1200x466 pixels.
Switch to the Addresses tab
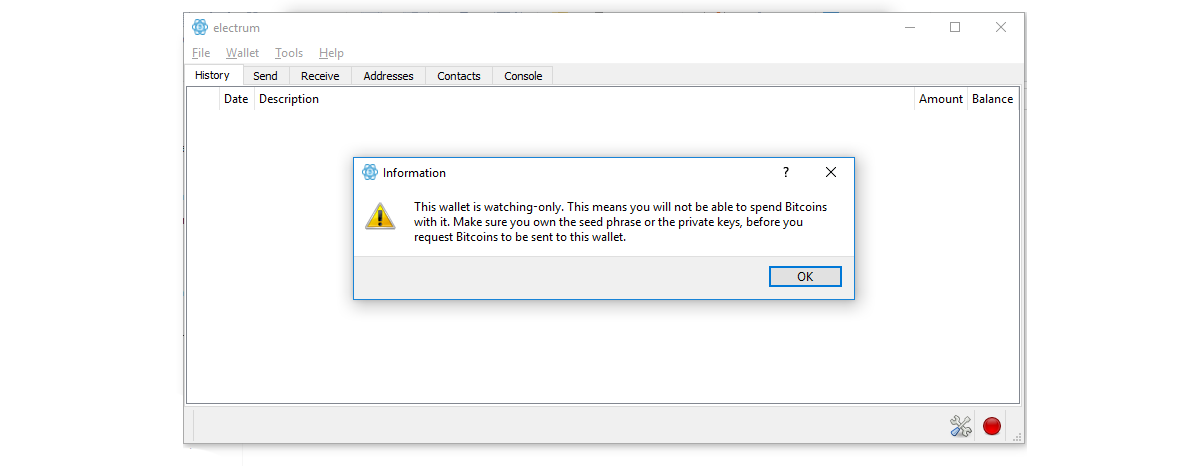point(388,76)
